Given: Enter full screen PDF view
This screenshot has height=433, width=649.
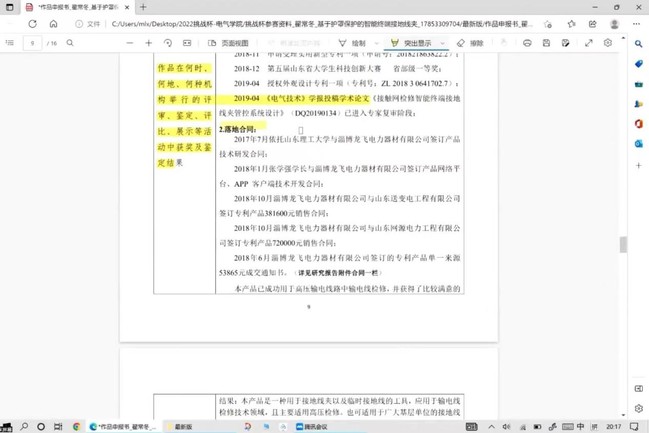Looking at the screenshot, I should point(589,43).
